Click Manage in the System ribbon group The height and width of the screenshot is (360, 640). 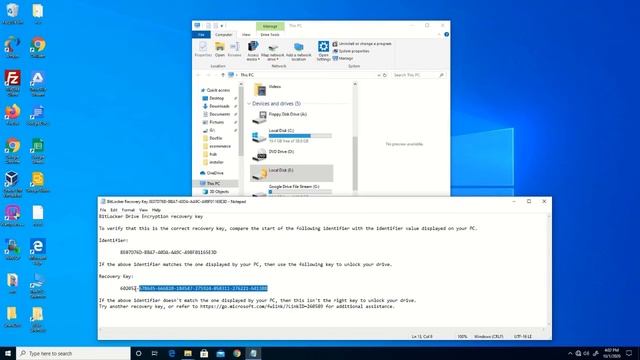point(343,58)
